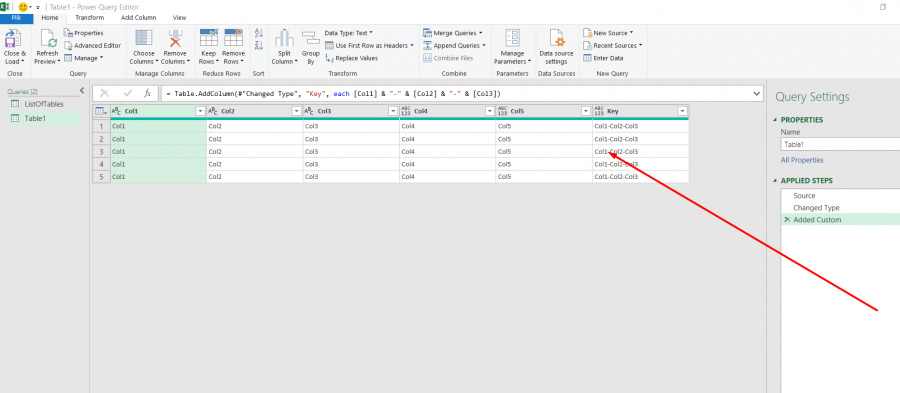Click the Key cell in row 5

tap(641, 177)
